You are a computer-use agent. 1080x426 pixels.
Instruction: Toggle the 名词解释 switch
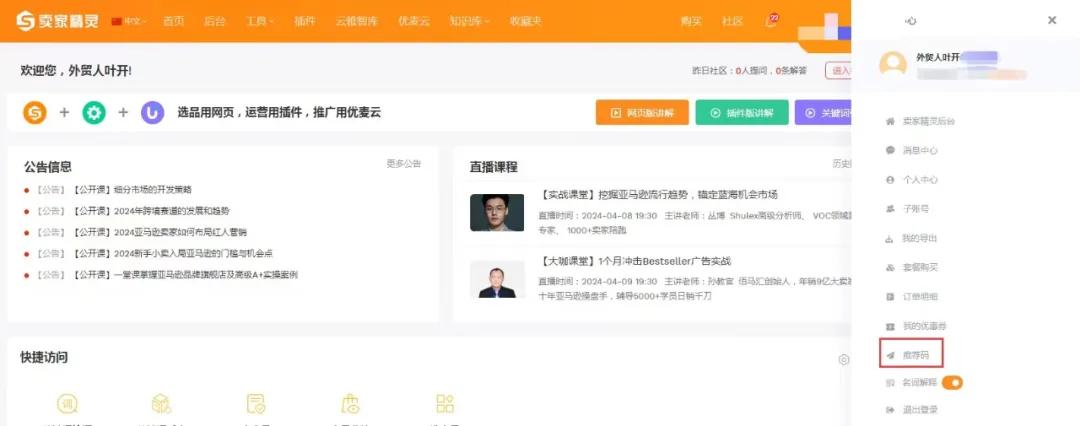[x=952, y=383]
